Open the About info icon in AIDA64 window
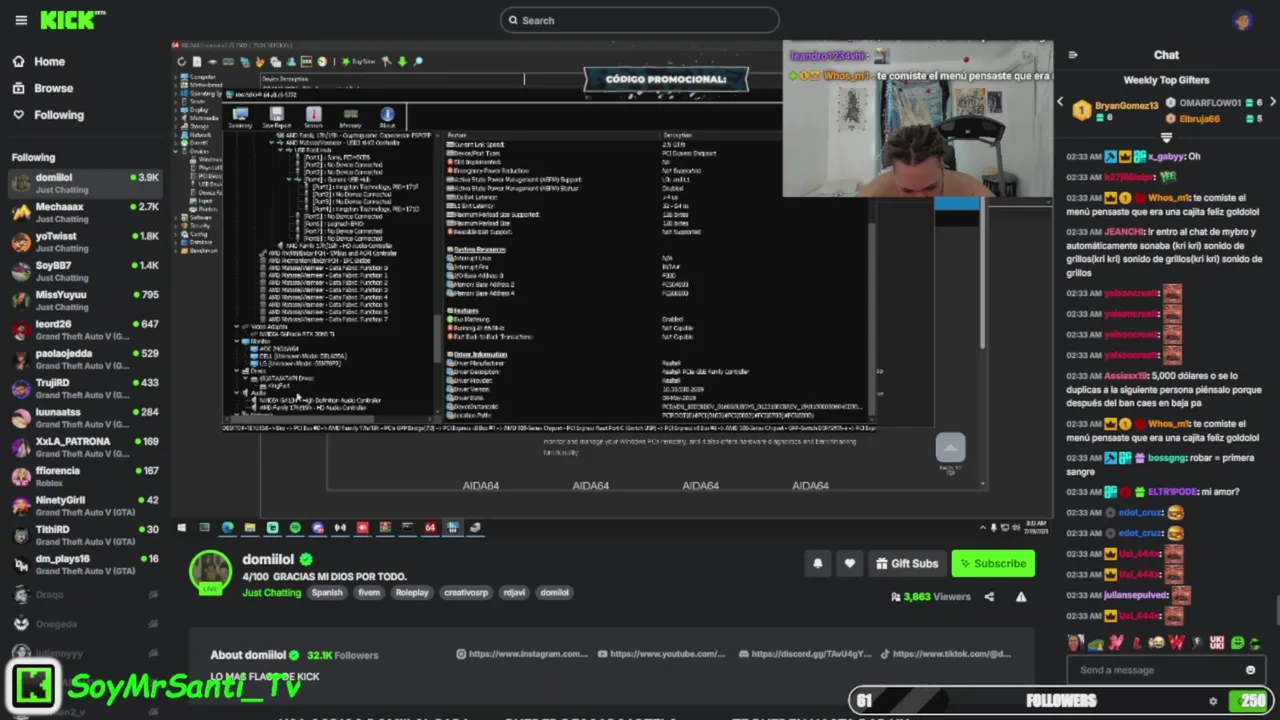Screen dimensions: 1280x720 click(387, 116)
